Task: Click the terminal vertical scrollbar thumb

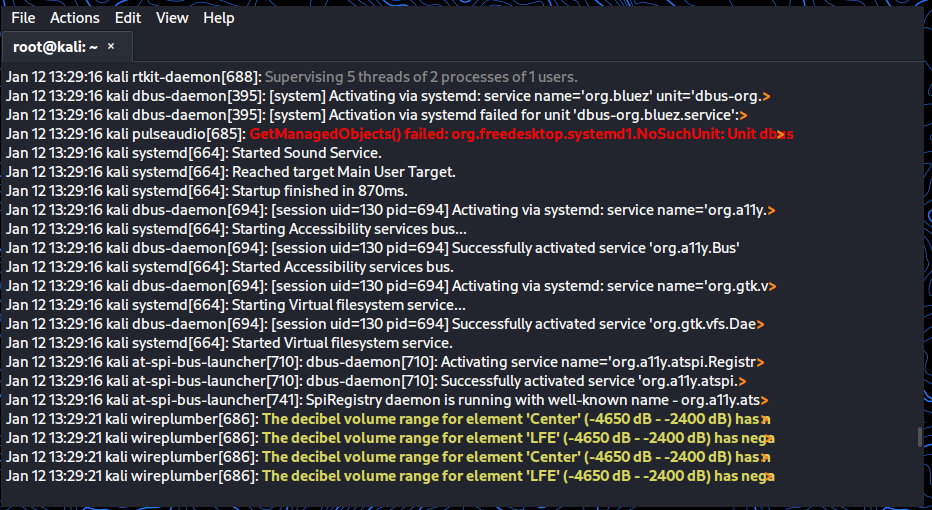Action: 920,437
